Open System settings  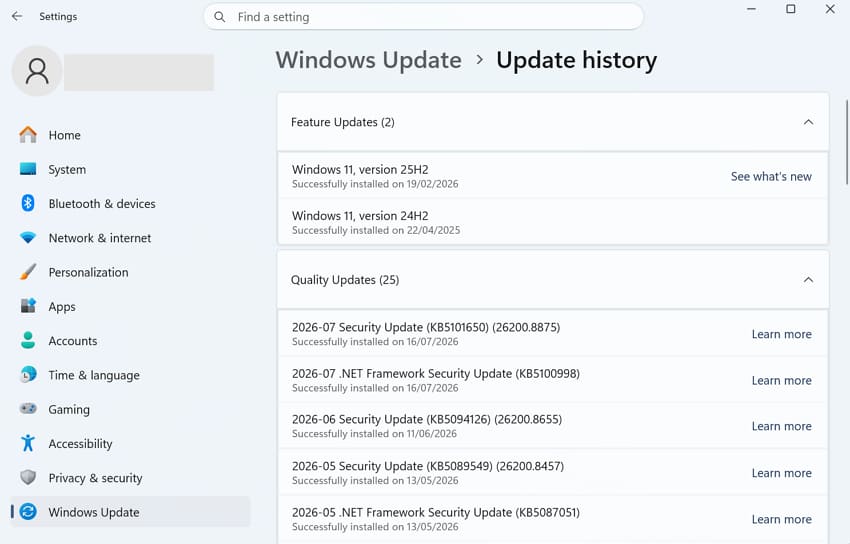130,169
